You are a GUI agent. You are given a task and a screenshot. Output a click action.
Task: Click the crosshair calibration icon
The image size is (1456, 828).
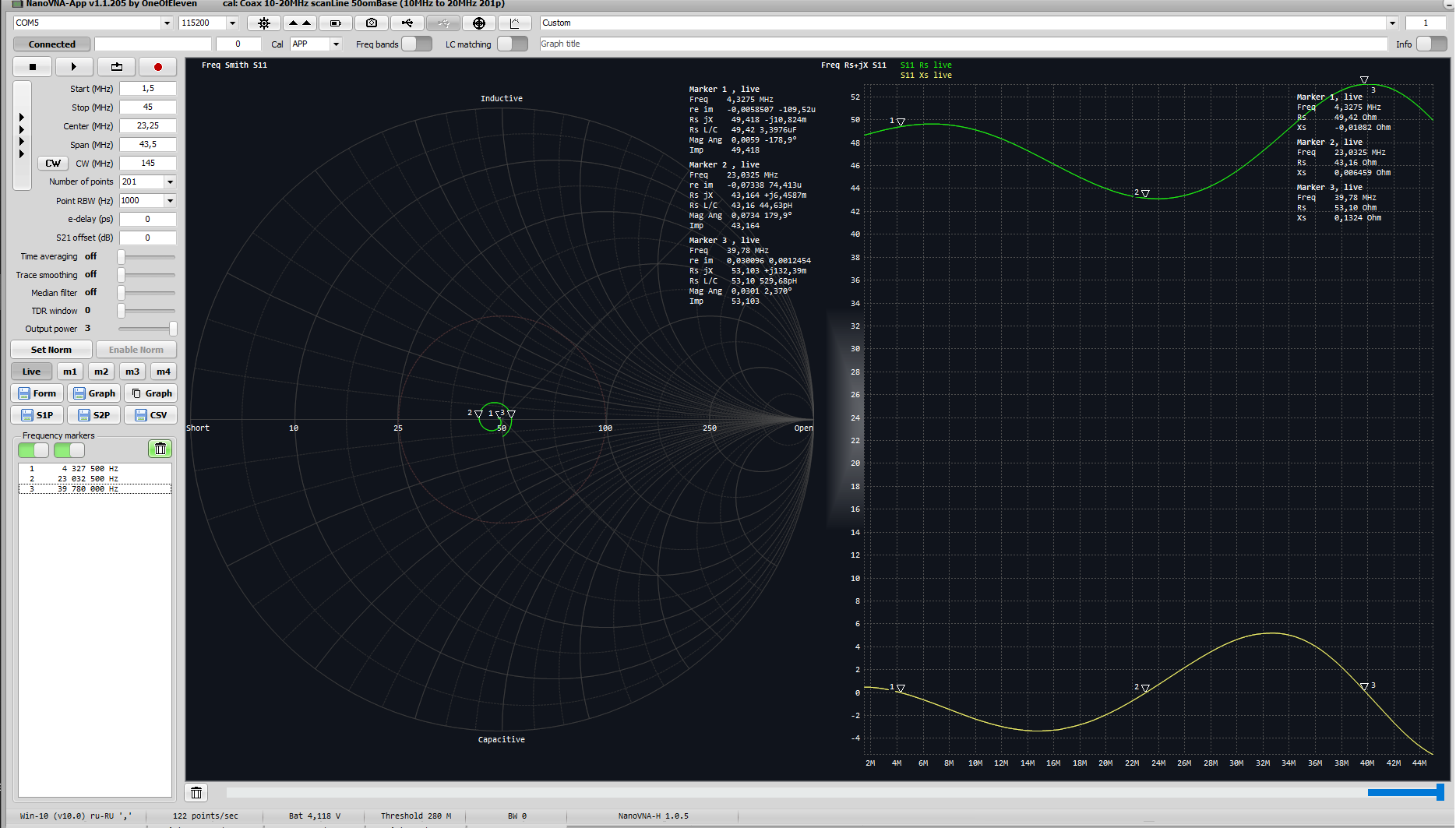479,23
